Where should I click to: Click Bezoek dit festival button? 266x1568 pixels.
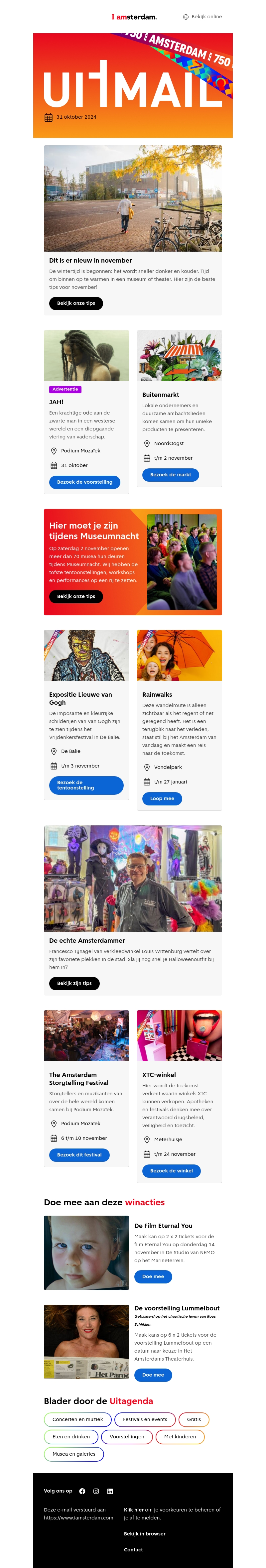(x=79, y=1155)
